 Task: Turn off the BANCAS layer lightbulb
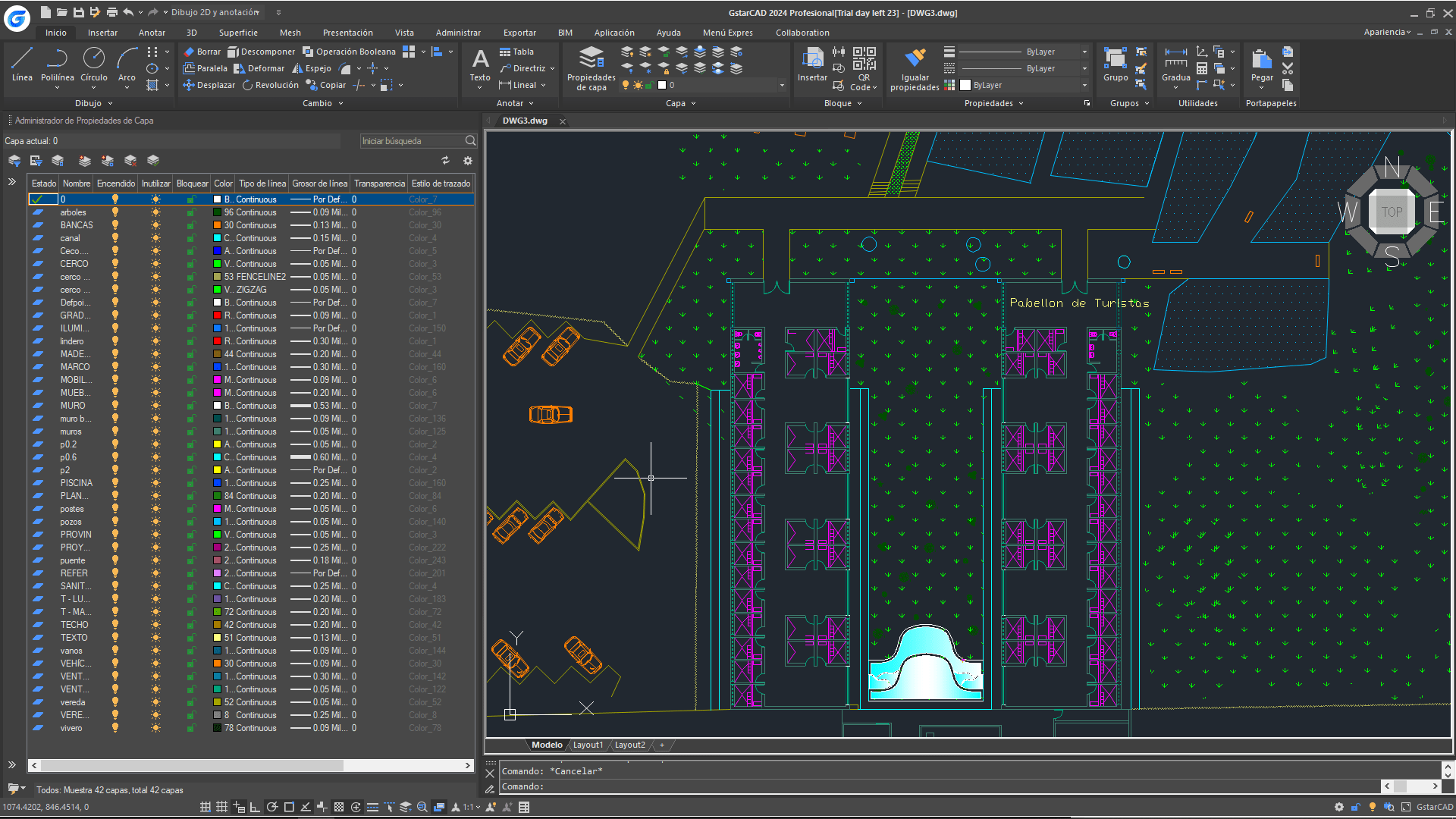[115, 225]
